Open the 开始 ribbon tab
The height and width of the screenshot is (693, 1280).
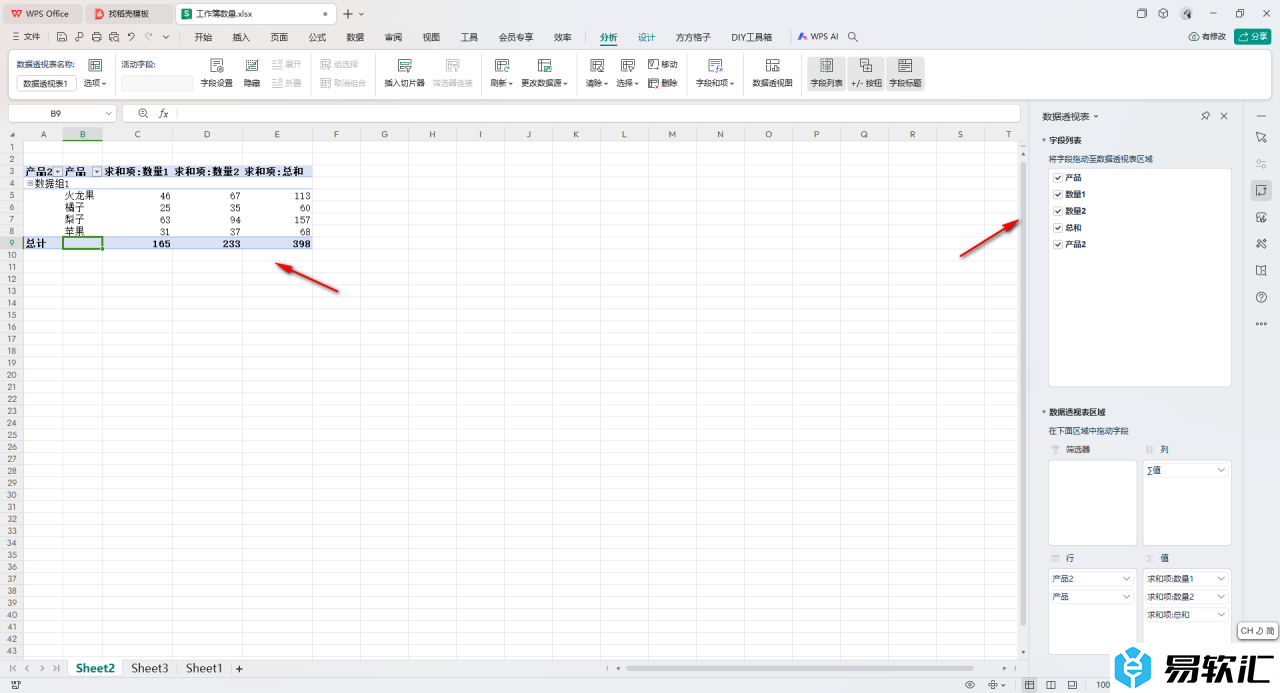(203, 37)
